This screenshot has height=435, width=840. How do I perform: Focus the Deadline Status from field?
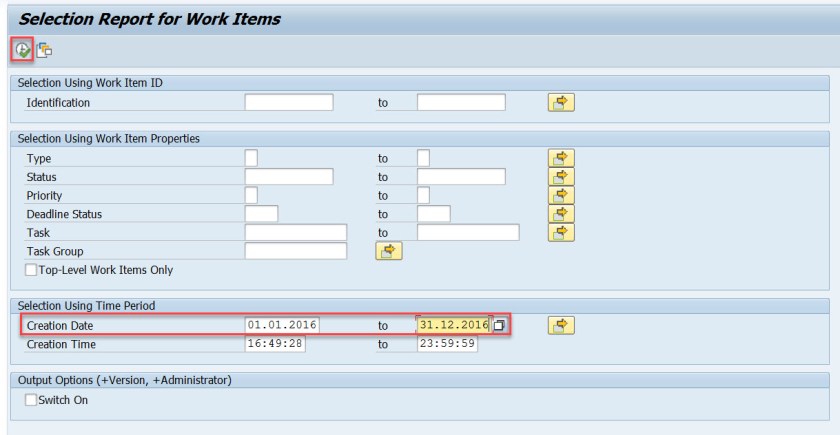click(x=261, y=214)
